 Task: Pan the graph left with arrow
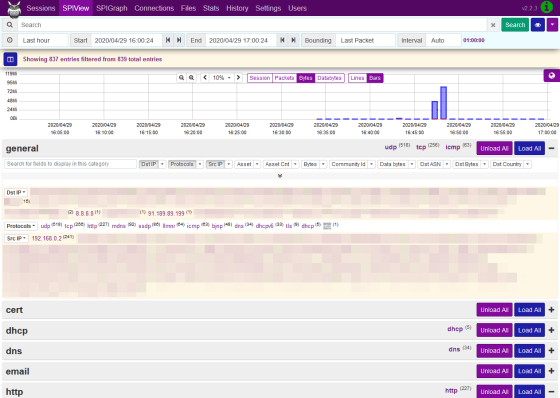point(205,78)
